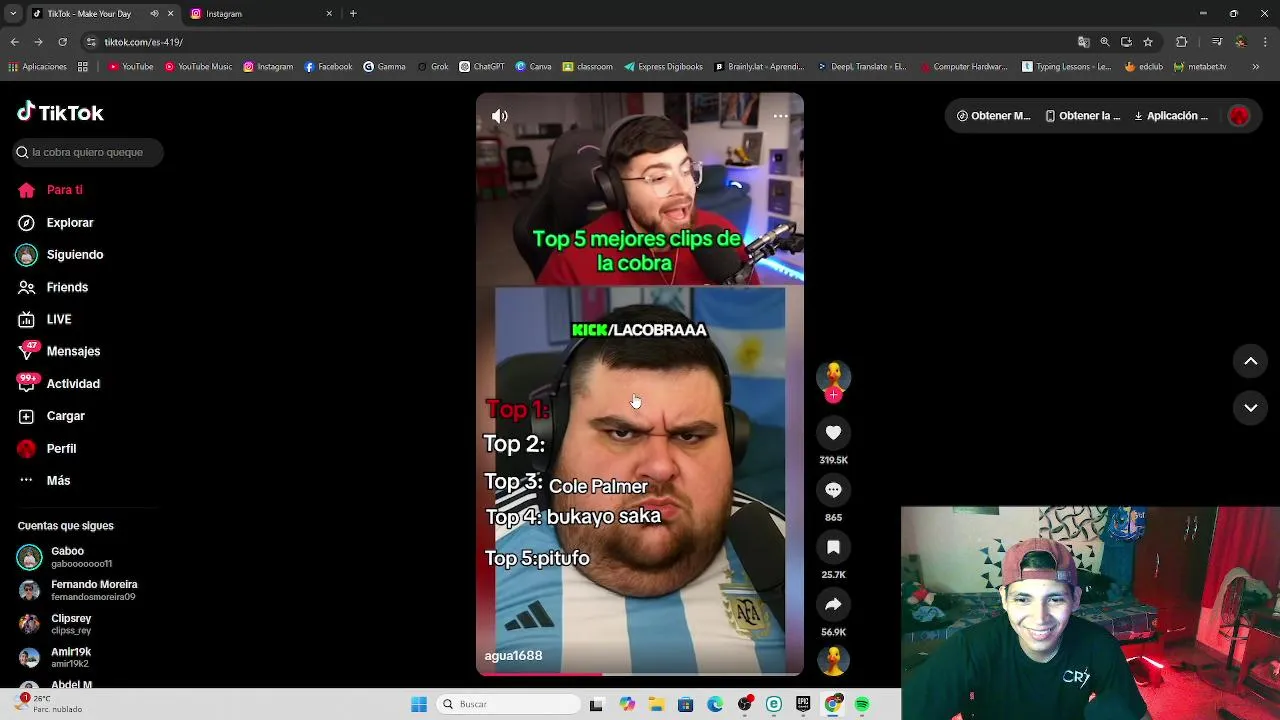Open the browser Extensions puzzle icon

point(1181,42)
